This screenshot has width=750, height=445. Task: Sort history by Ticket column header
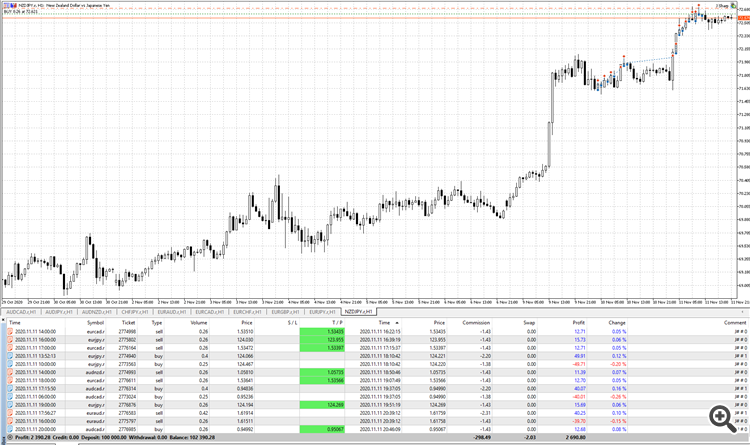(128, 323)
